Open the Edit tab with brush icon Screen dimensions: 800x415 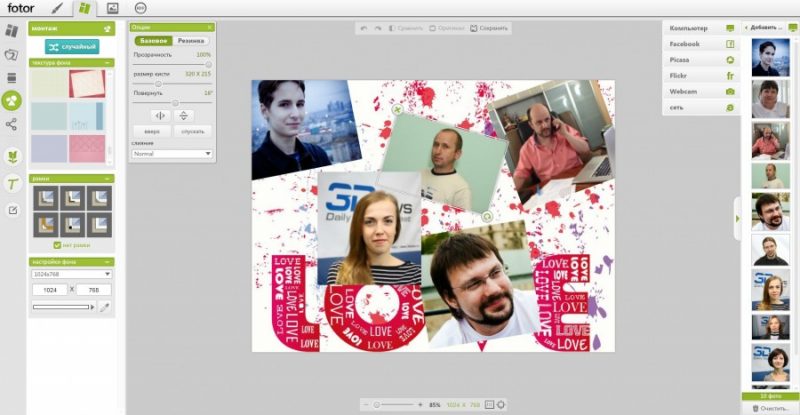(57, 8)
